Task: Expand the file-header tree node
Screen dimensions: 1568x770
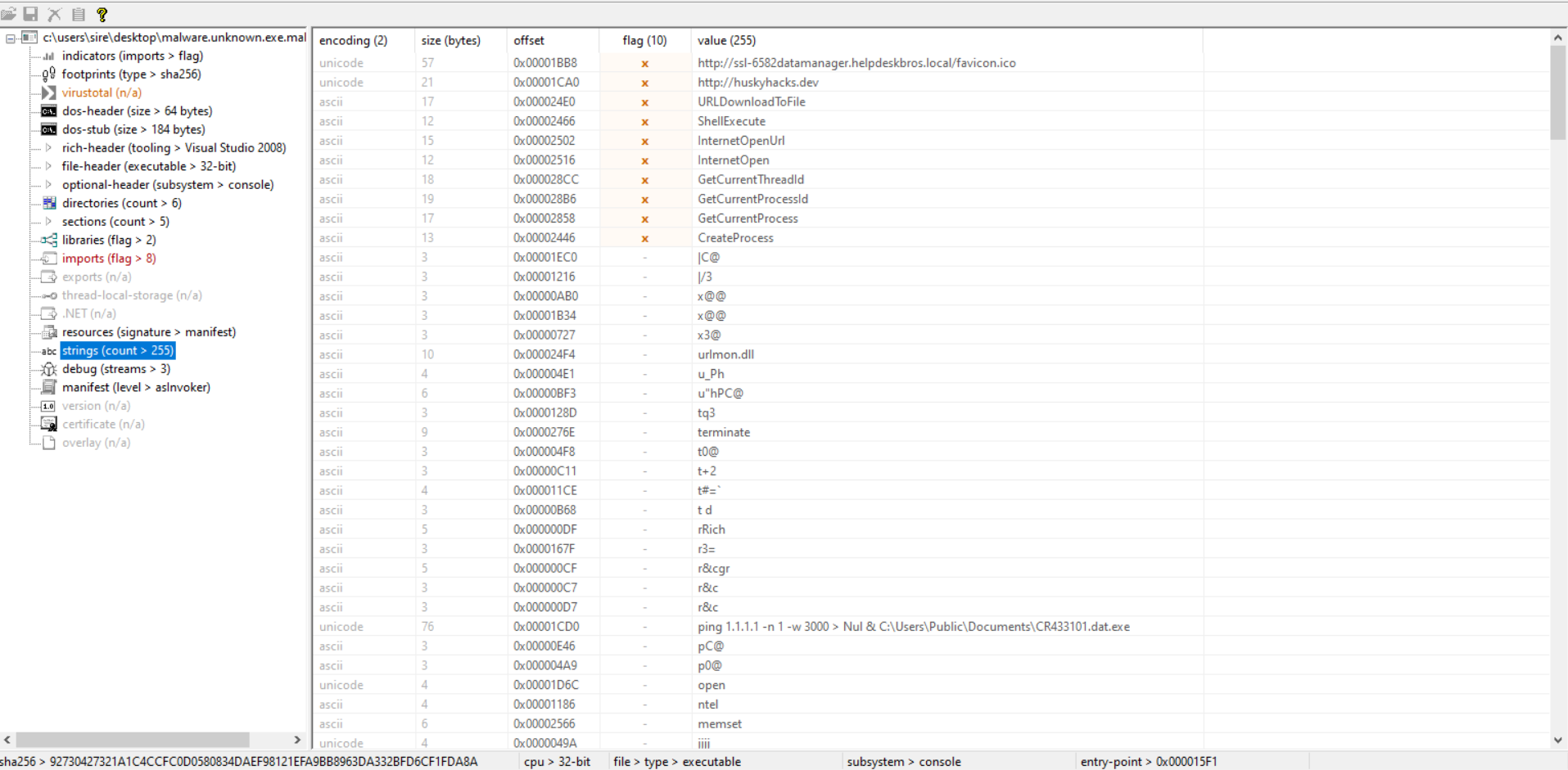Action: point(48,166)
